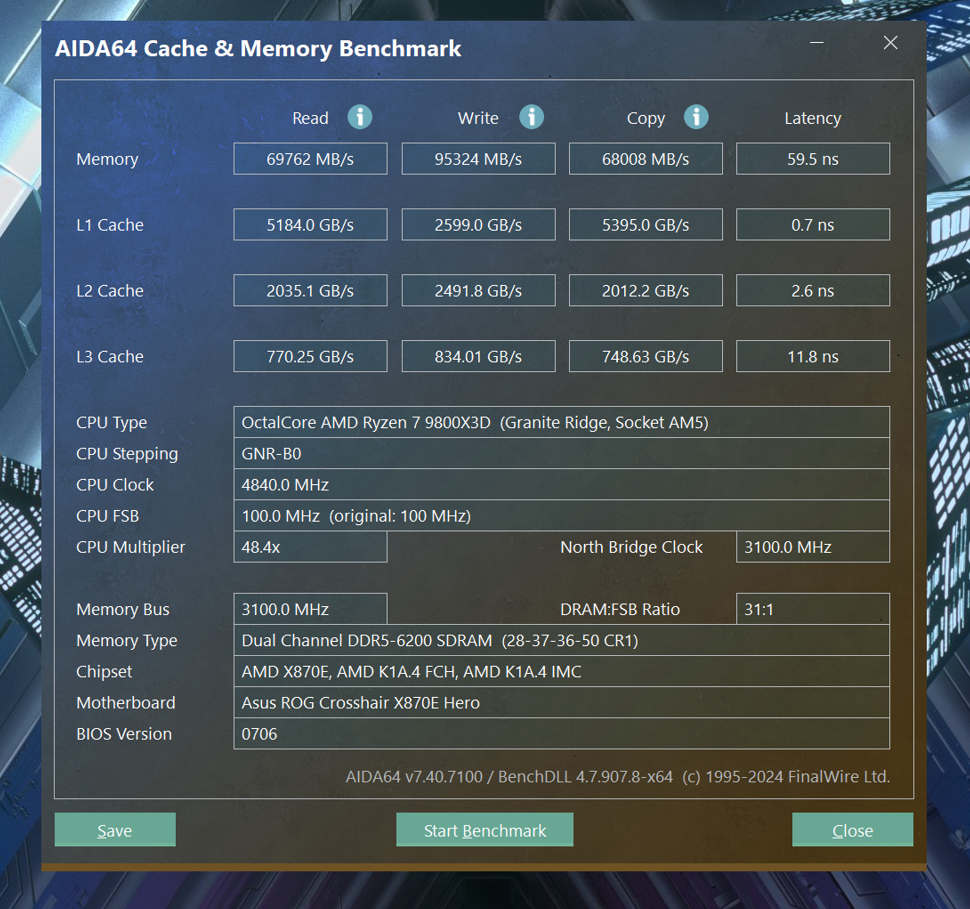Start the benchmark run
The width and height of the screenshot is (970, 909).
click(x=485, y=830)
